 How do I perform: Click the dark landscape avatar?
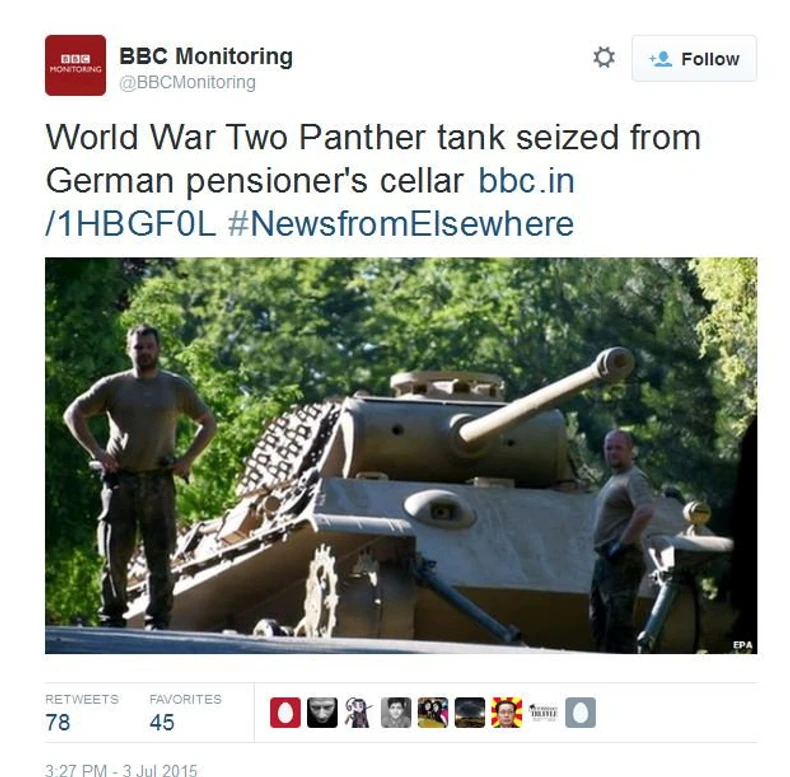tap(470, 713)
